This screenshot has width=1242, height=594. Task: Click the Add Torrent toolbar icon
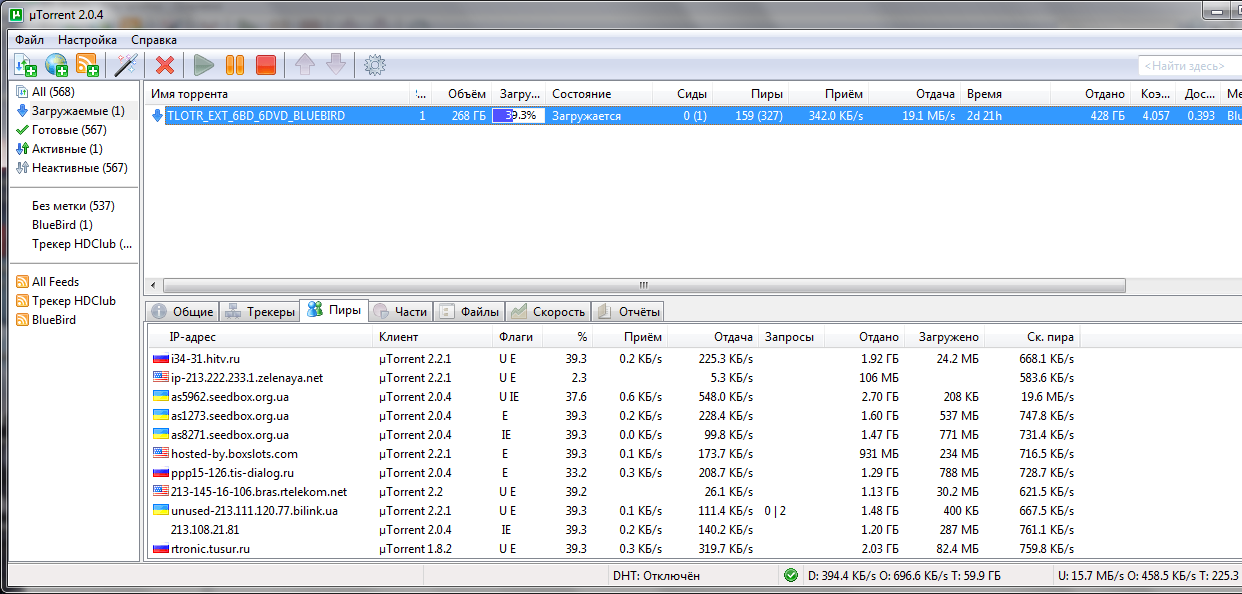[25, 65]
